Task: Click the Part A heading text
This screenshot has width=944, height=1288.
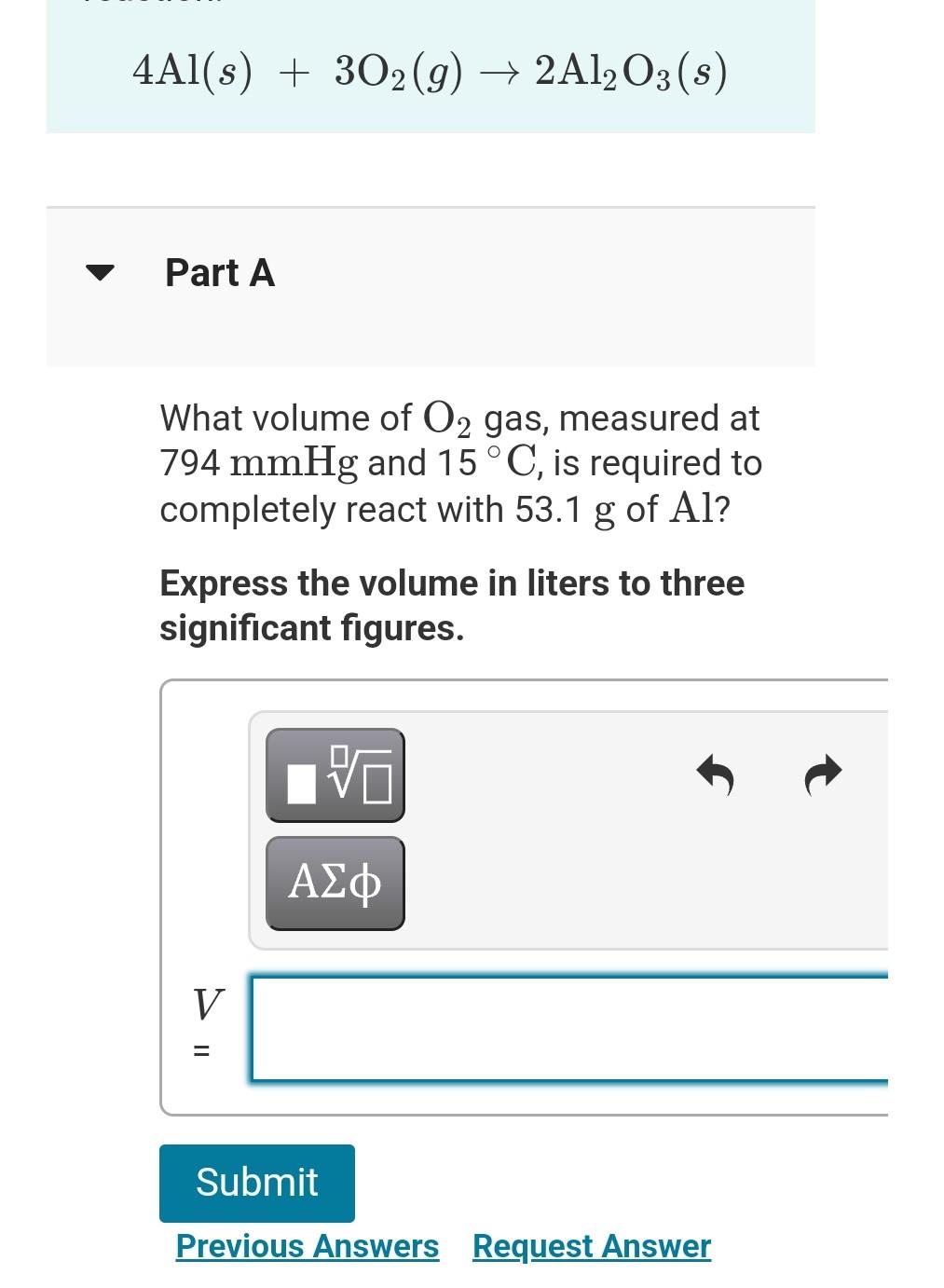Action: click(220, 272)
